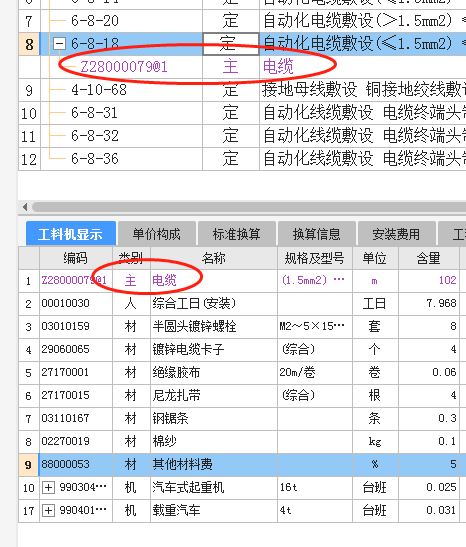The image size is (466, 547).
Task: Click the 0.3 quantity value
Action: pos(448,419)
